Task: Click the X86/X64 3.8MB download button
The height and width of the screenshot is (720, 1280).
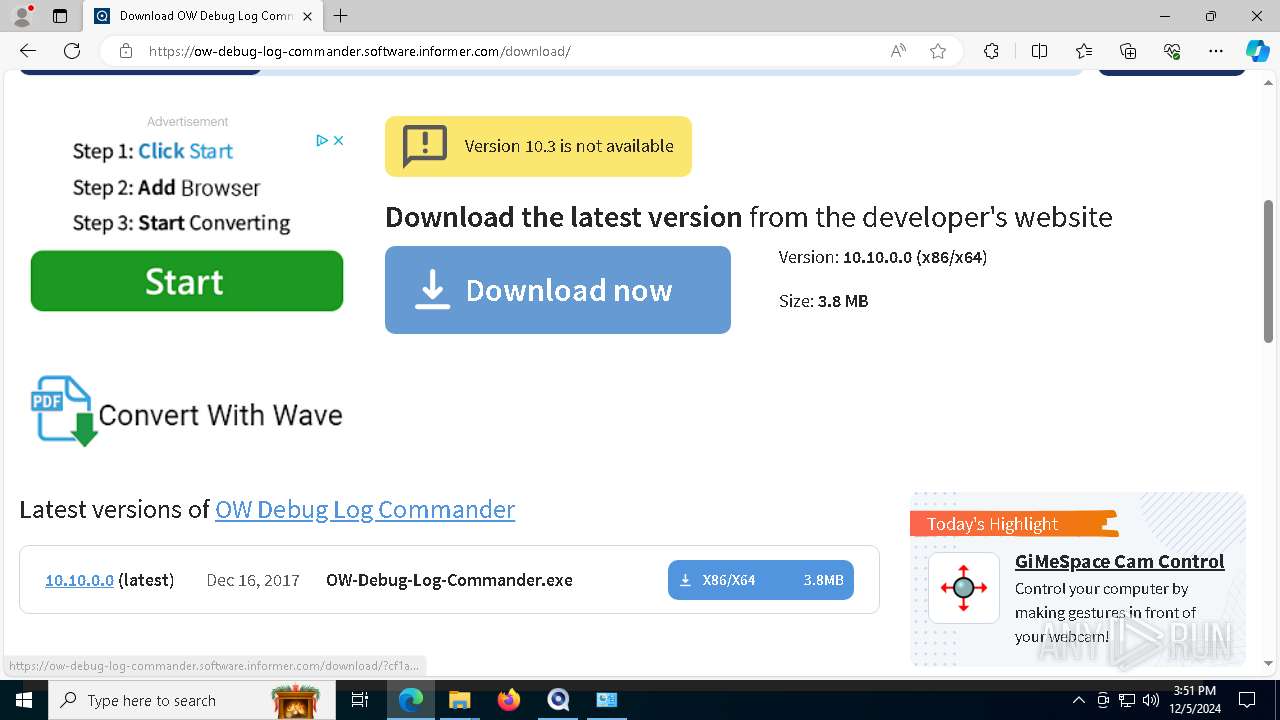Action: pos(761,580)
